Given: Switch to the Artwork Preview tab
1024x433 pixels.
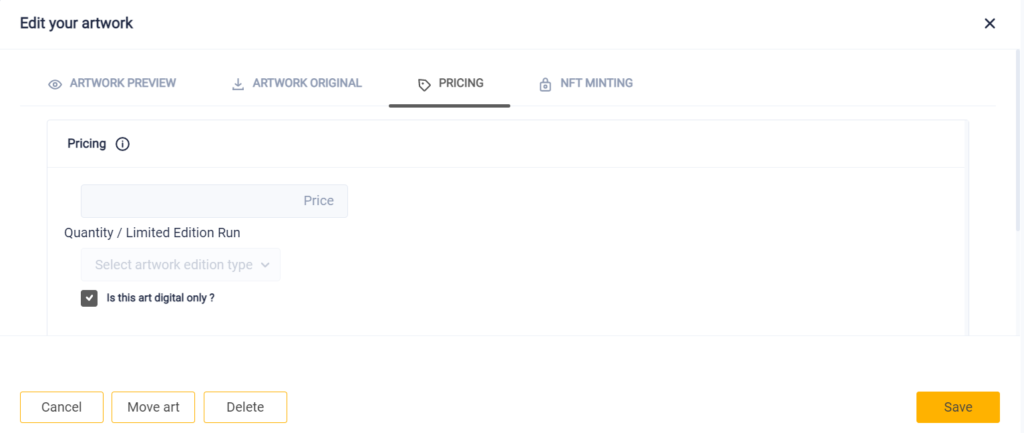Looking at the screenshot, I should click(112, 84).
